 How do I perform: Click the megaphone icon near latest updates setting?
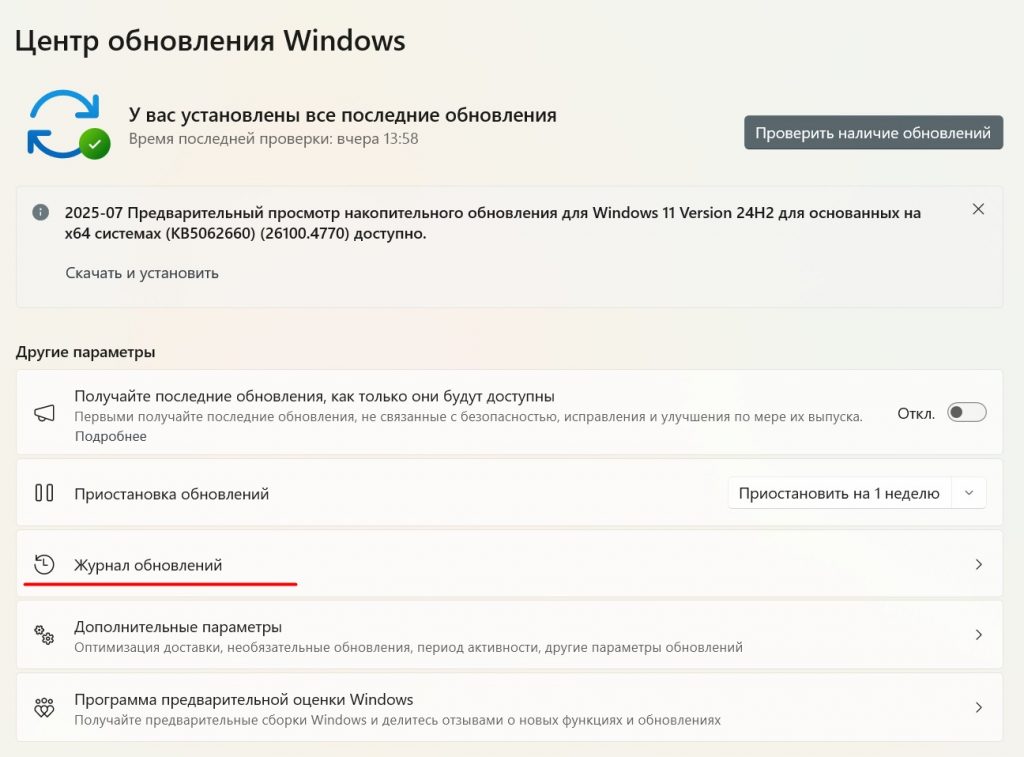coord(42,412)
